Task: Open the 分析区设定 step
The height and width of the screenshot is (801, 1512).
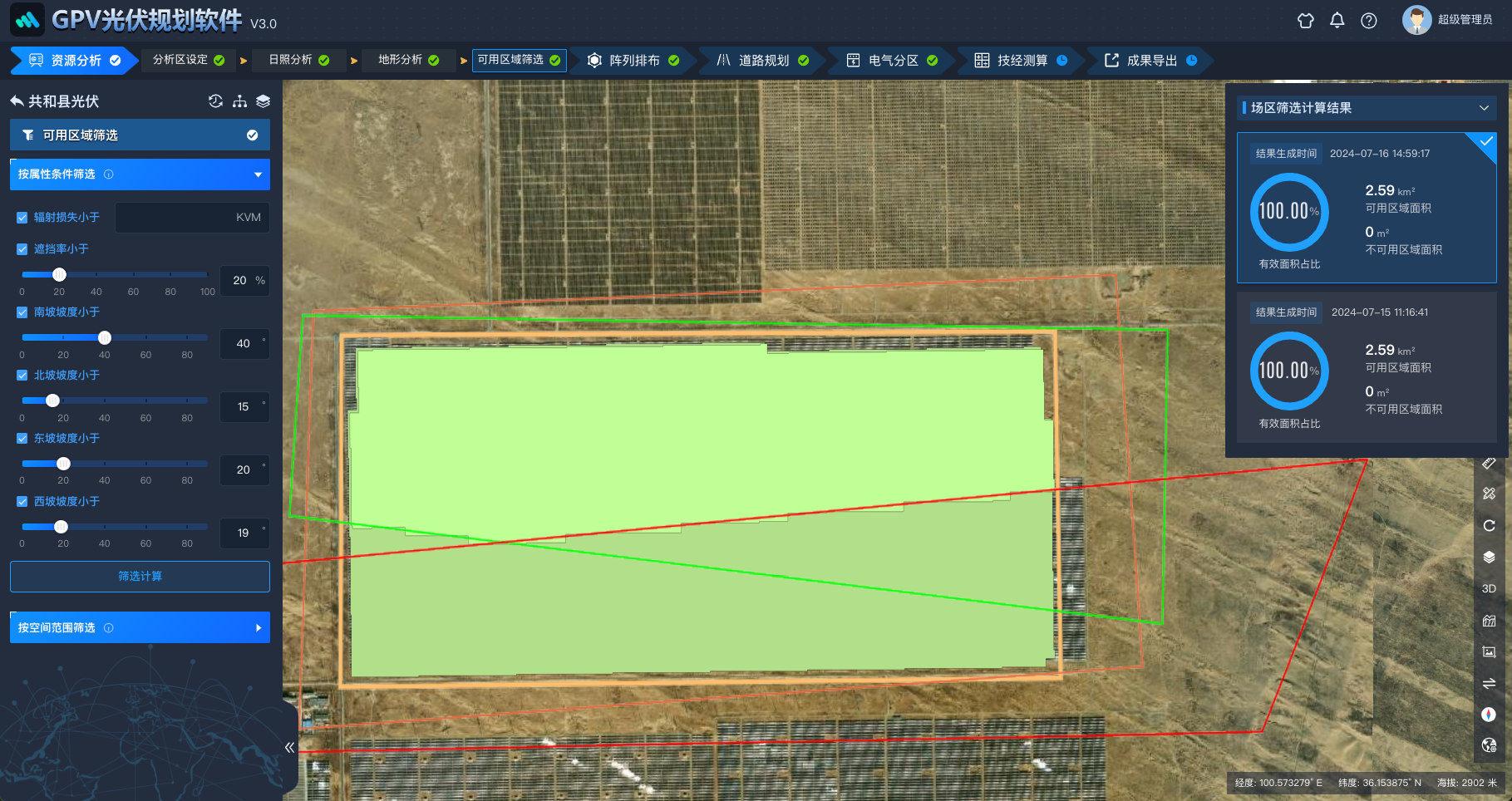Action: pyautogui.click(x=189, y=60)
